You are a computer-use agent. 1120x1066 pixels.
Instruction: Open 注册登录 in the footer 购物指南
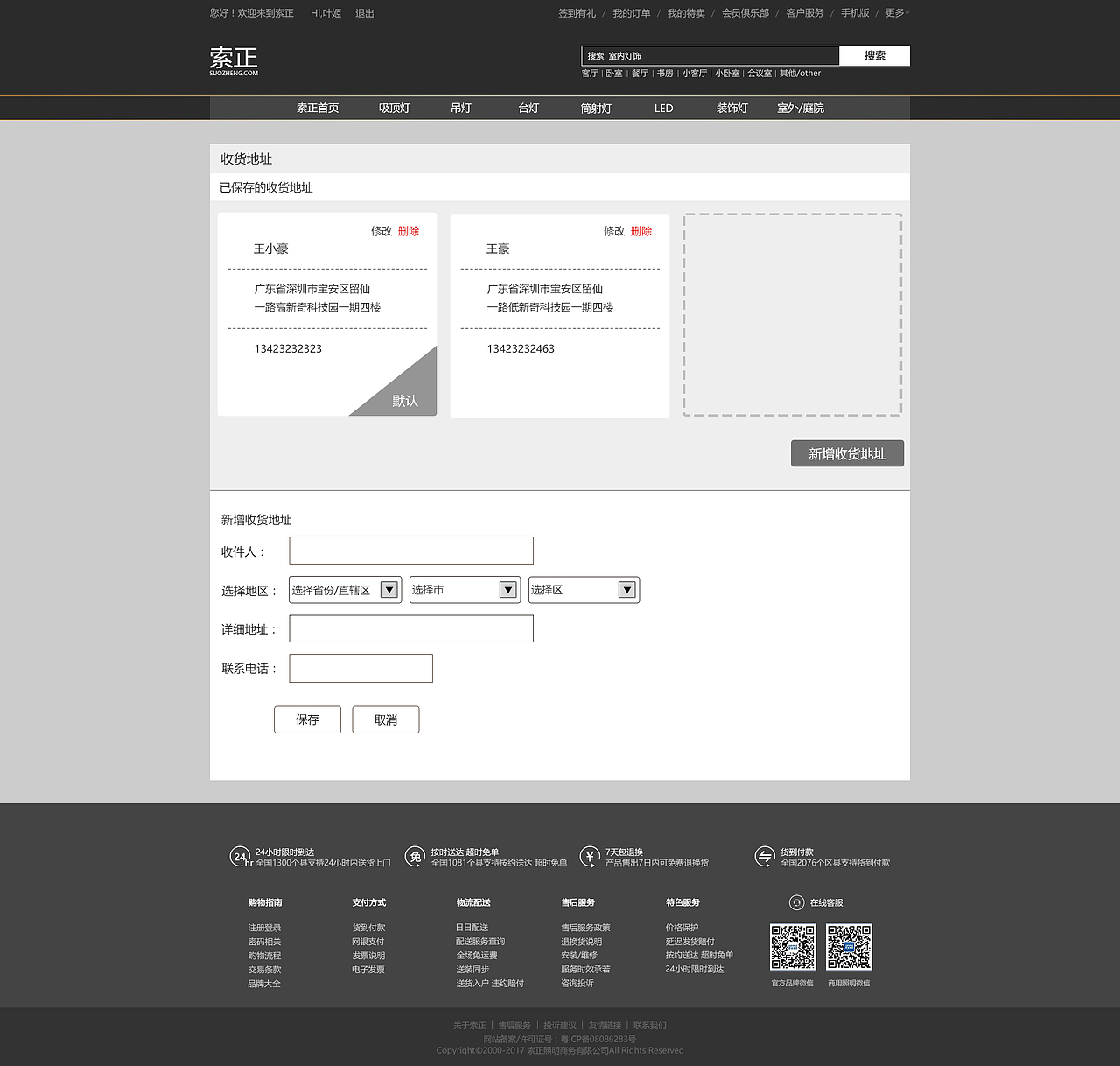(264, 928)
